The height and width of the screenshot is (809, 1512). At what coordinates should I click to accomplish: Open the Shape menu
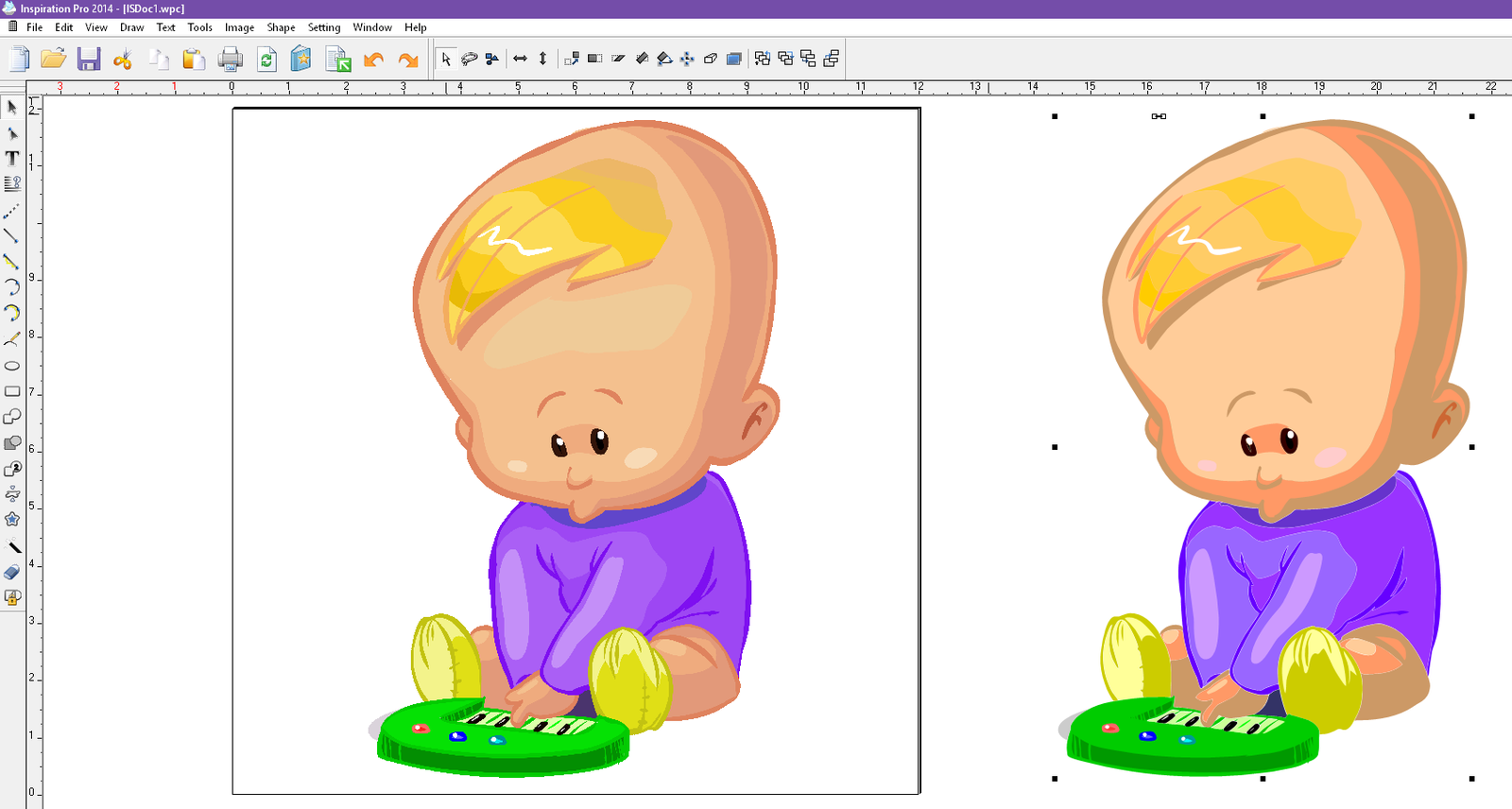click(x=281, y=27)
